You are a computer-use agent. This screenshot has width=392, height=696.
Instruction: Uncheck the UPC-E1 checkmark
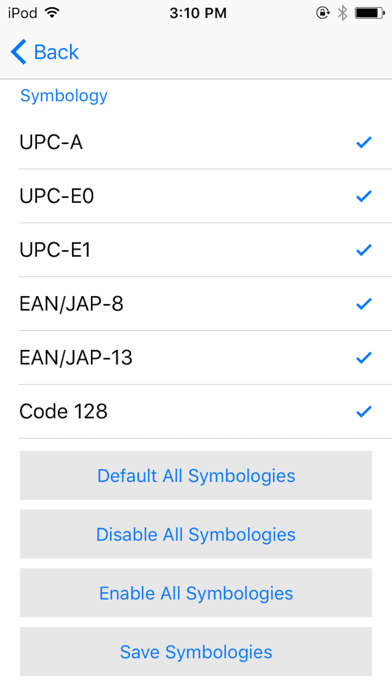coord(364,250)
